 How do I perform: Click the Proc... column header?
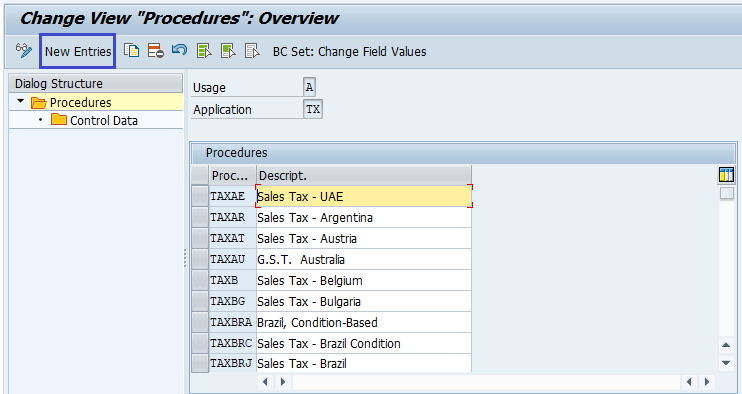[232, 175]
